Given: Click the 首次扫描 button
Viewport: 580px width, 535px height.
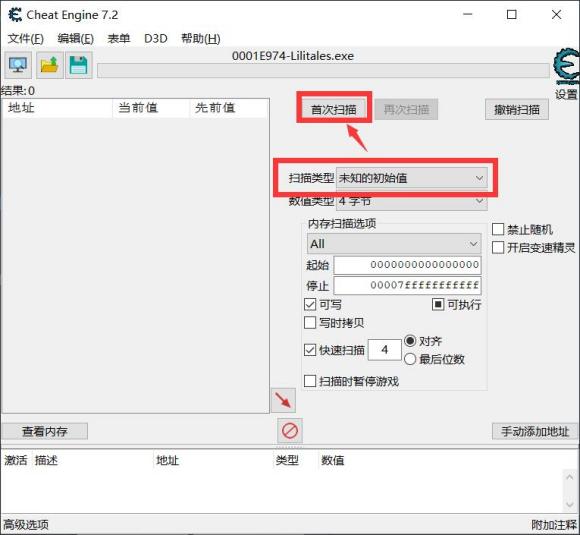Looking at the screenshot, I should click(334, 110).
